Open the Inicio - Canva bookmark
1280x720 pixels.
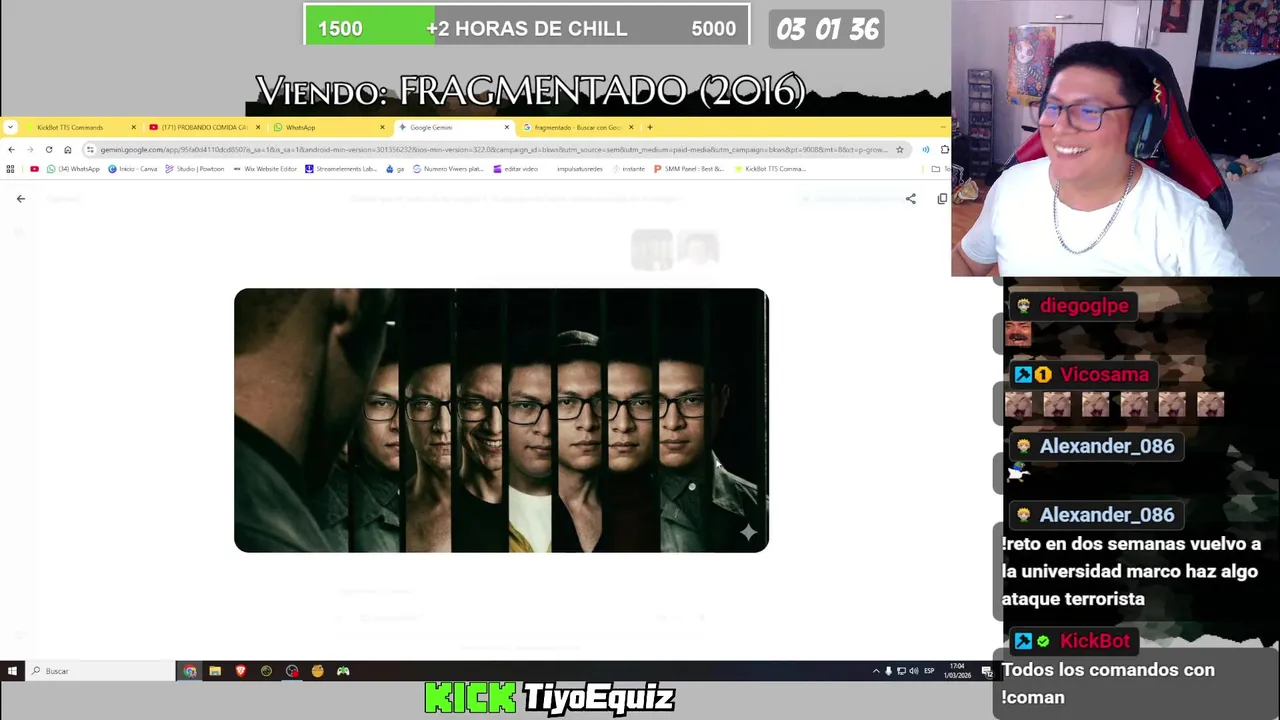(133, 169)
